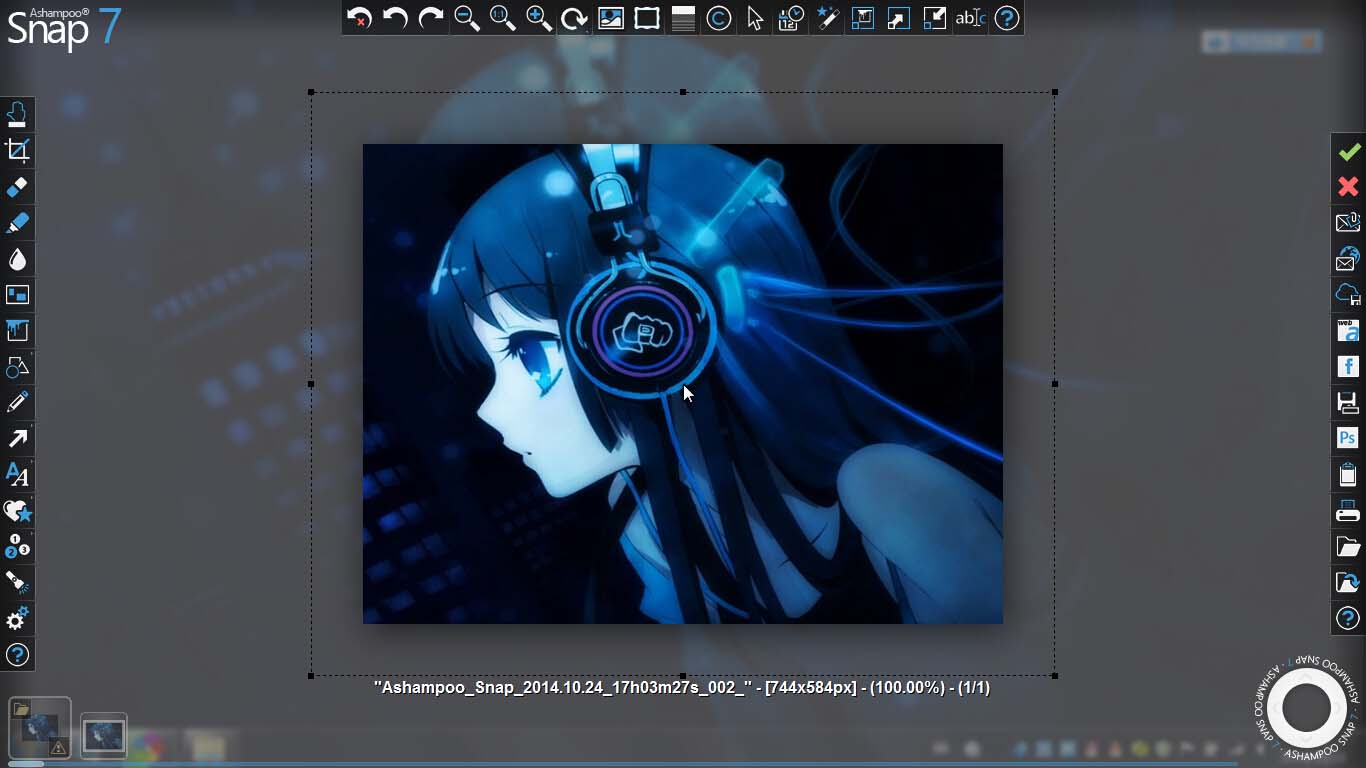This screenshot has height=768, width=1366.
Task: Pick the Eraser tool
Action: pyautogui.click(x=17, y=187)
